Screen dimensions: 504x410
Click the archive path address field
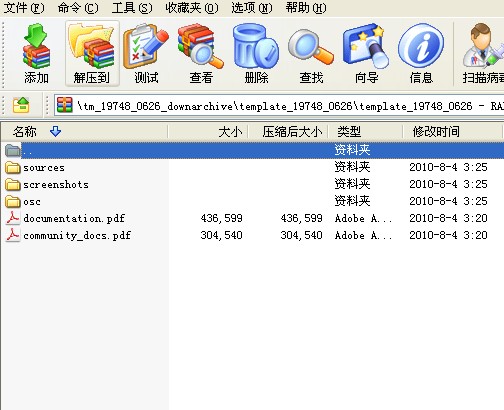click(x=279, y=106)
